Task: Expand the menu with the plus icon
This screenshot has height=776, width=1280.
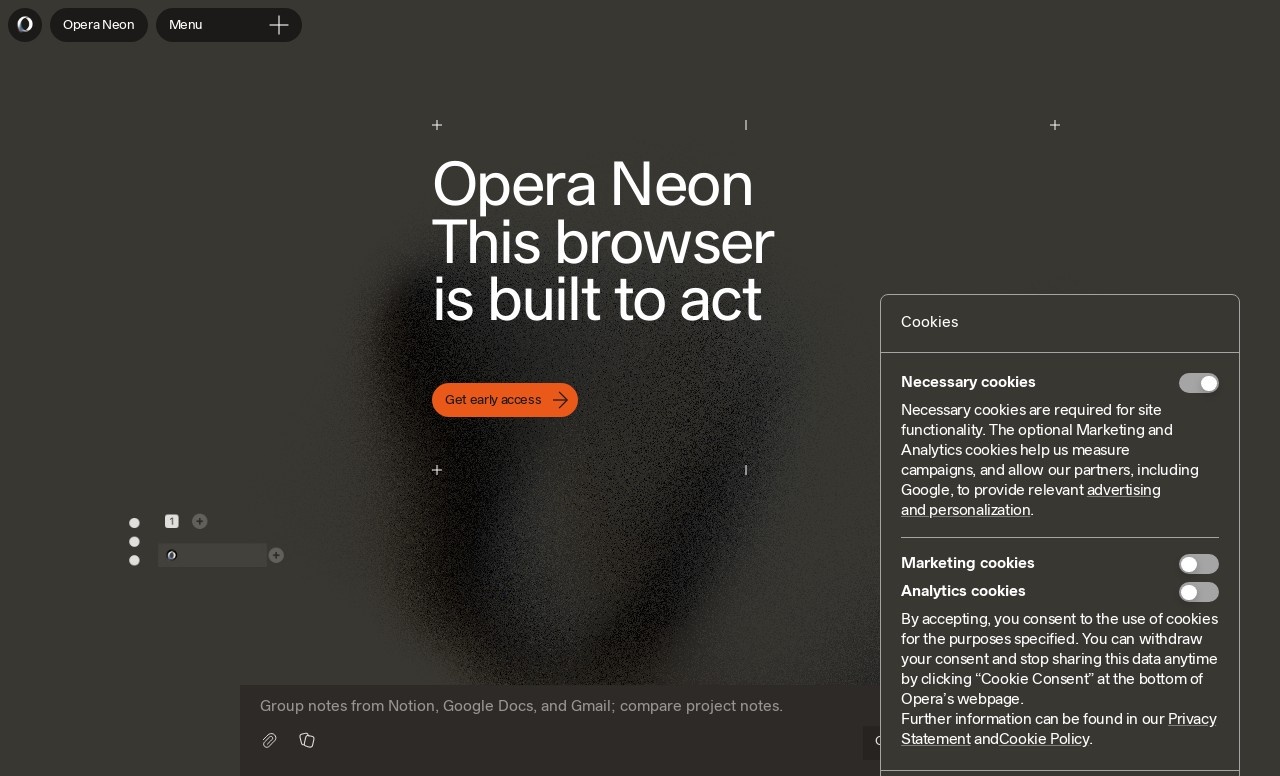Action: [279, 25]
